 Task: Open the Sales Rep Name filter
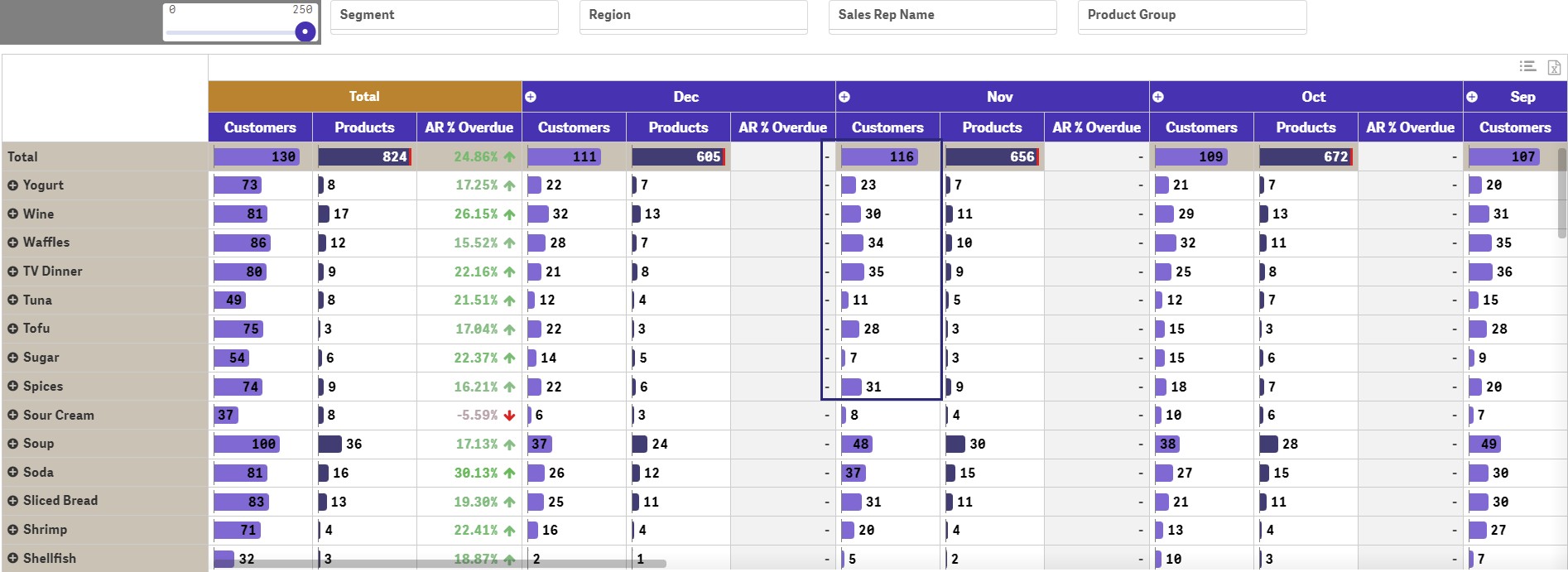coord(943,16)
